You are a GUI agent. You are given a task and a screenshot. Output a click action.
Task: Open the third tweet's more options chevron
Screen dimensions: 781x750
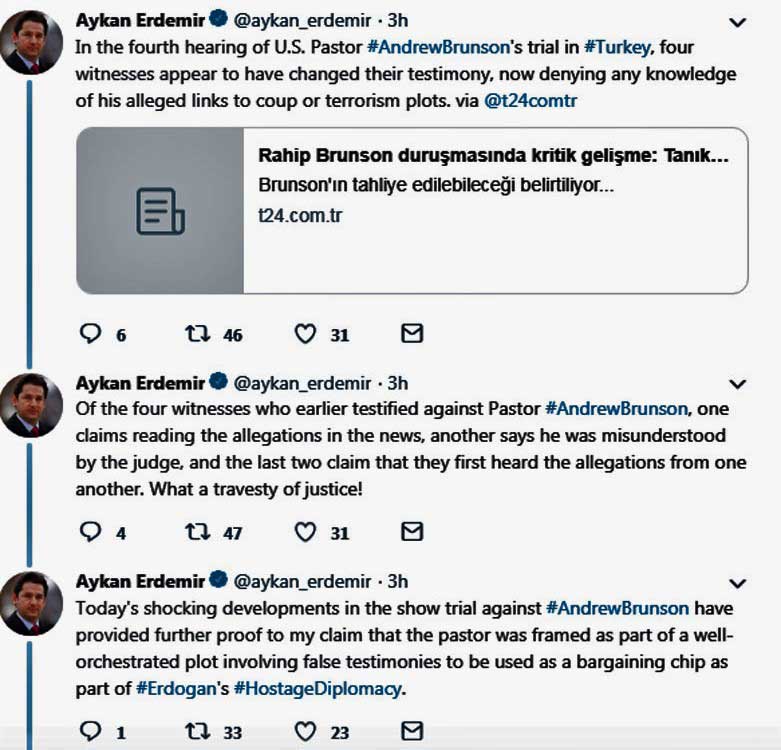737,583
